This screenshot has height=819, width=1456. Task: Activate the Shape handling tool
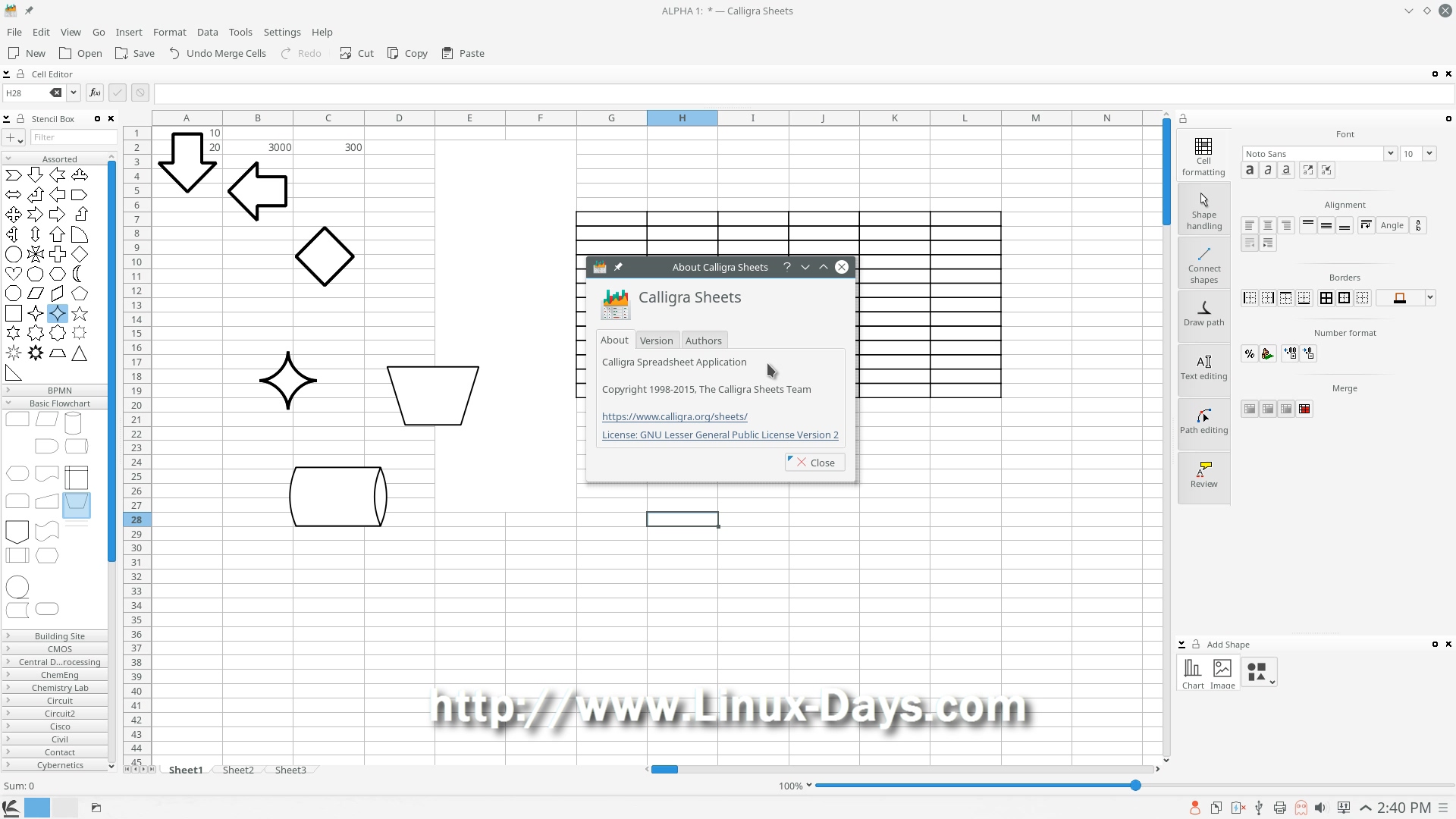click(x=1203, y=210)
